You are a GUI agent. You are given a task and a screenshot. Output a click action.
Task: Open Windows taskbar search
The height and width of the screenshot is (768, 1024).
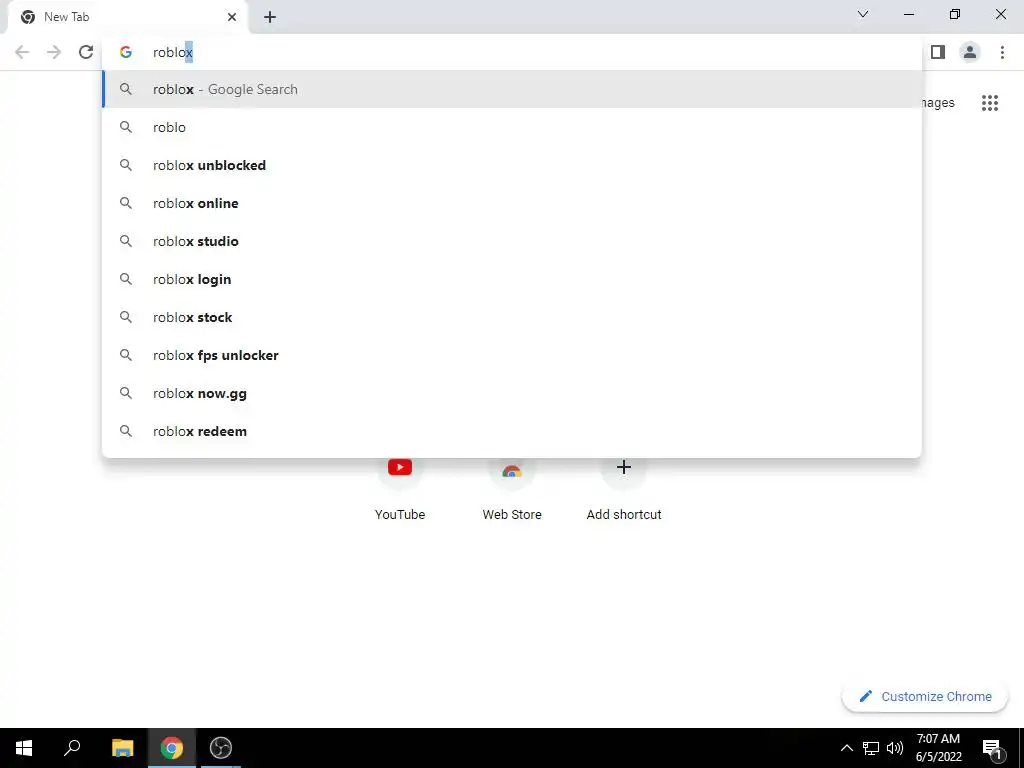coord(72,748)
